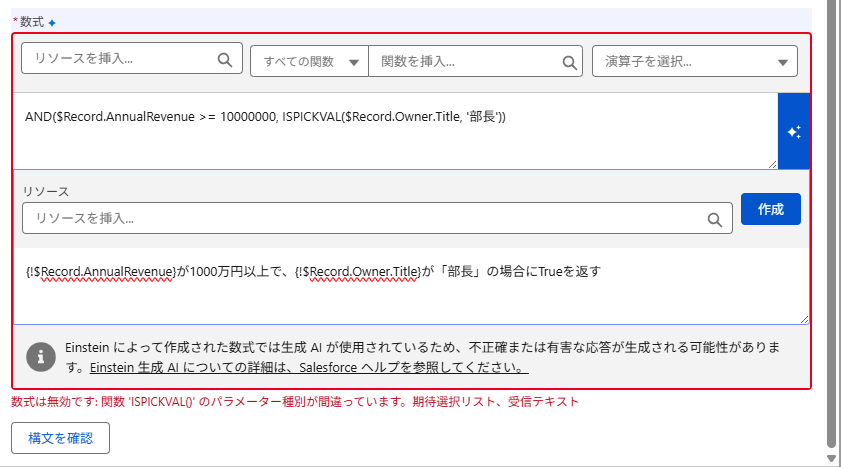Open the Einstein 生成 AI help link
The image size is (841, 467).
[x=308, y=367]
